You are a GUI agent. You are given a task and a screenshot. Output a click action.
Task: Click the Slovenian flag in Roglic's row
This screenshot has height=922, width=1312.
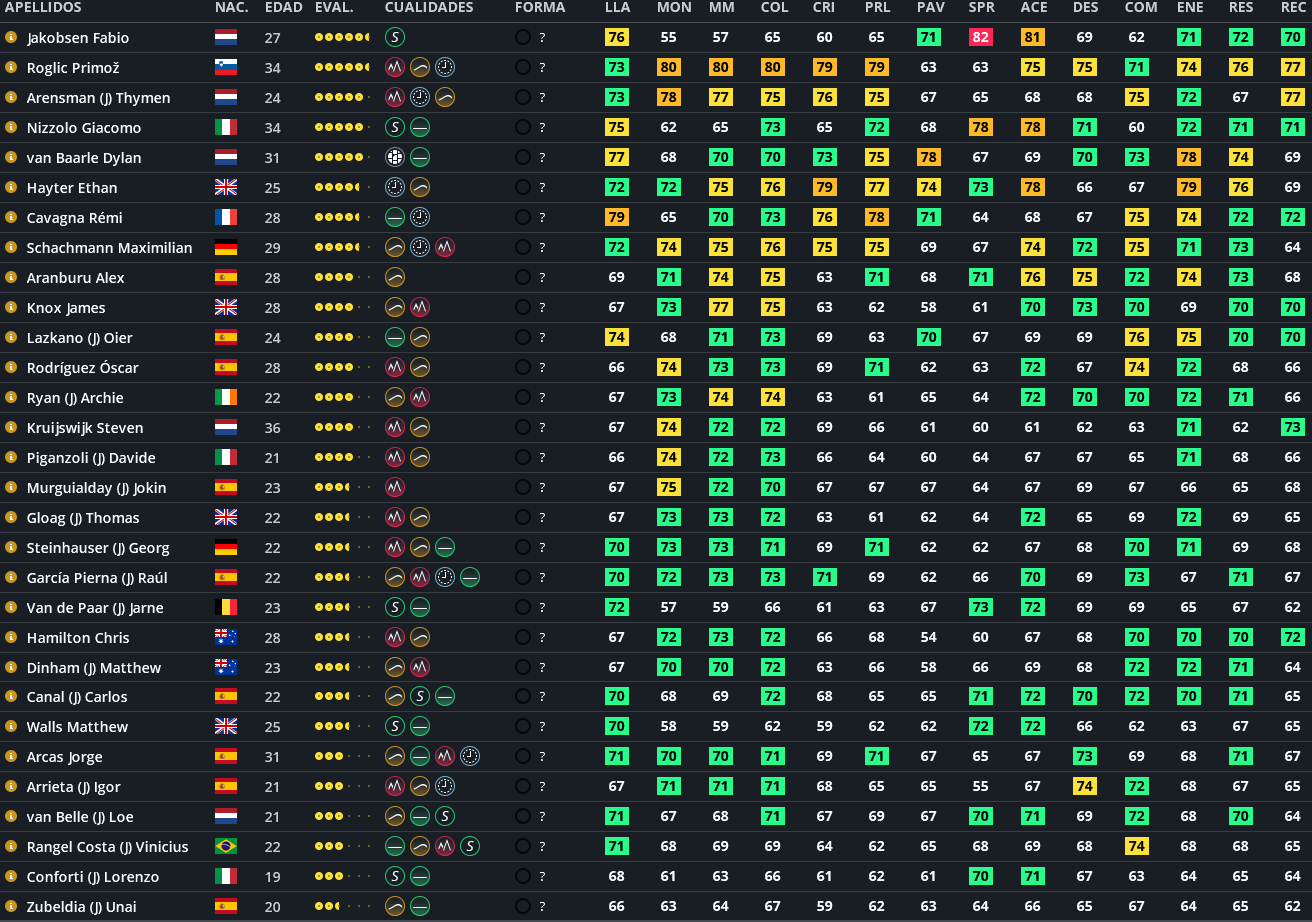pyautogui.click(x=226, y=68)
